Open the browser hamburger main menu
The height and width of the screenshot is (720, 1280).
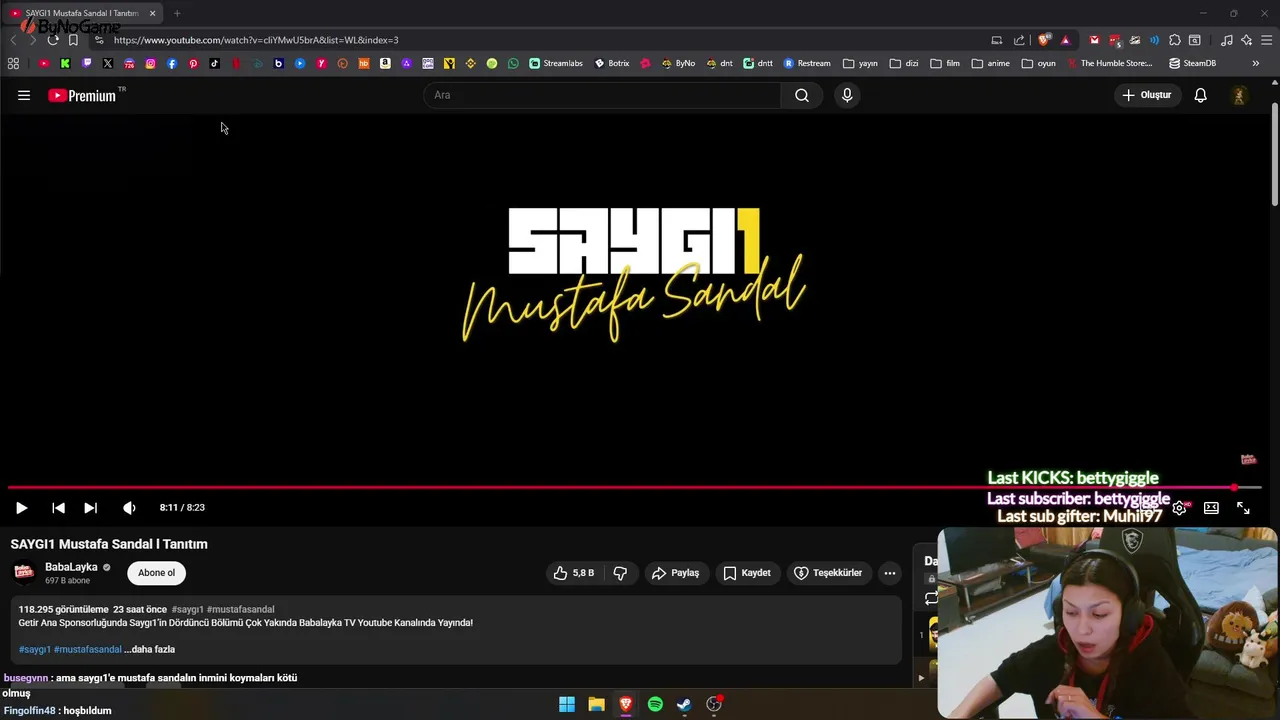(x=1267, y=40)
